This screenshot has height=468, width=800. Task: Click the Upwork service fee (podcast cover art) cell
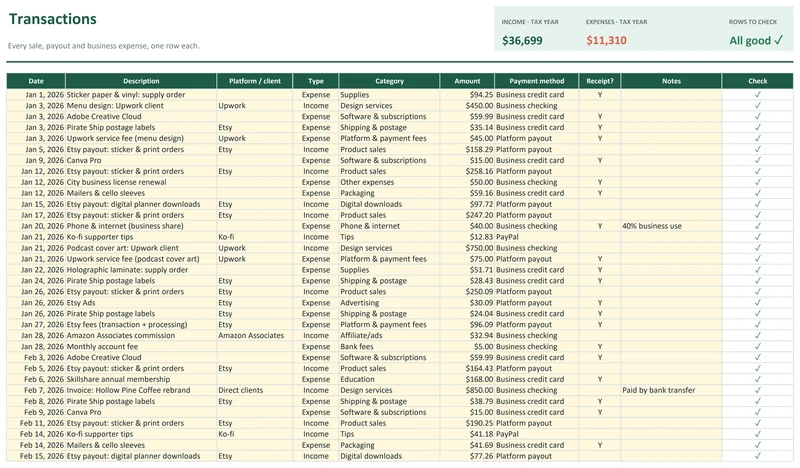(141, 259)
